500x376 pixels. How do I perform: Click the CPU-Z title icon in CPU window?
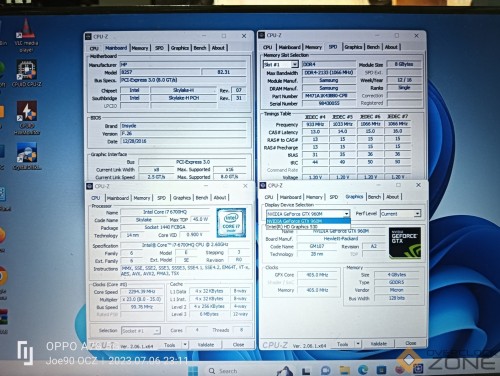pyautogui.click(x=90, y=186)
